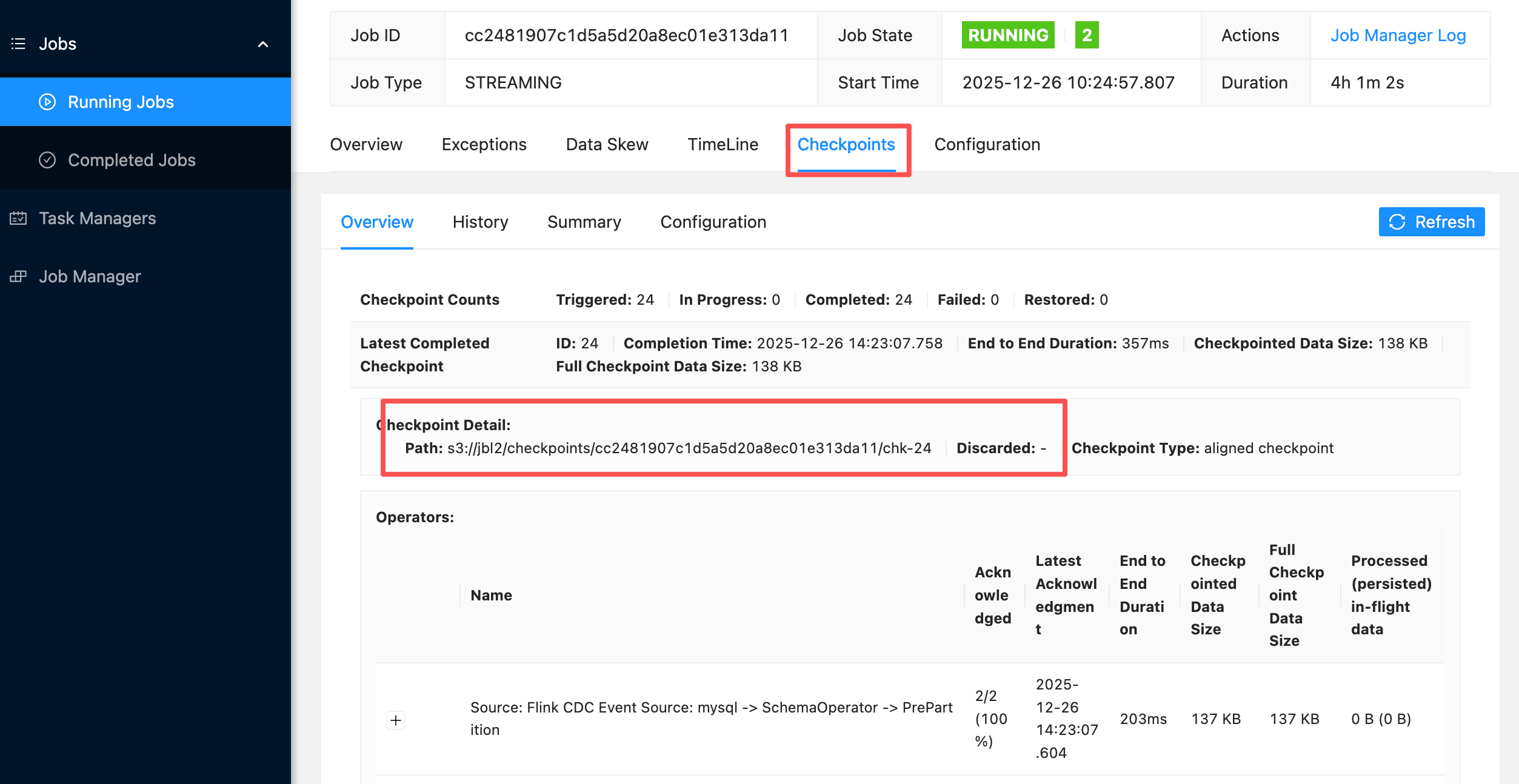Screen dimensions: 1519x784
Task: Click the Job Manager build icon
Action: [x=18, y=276]
